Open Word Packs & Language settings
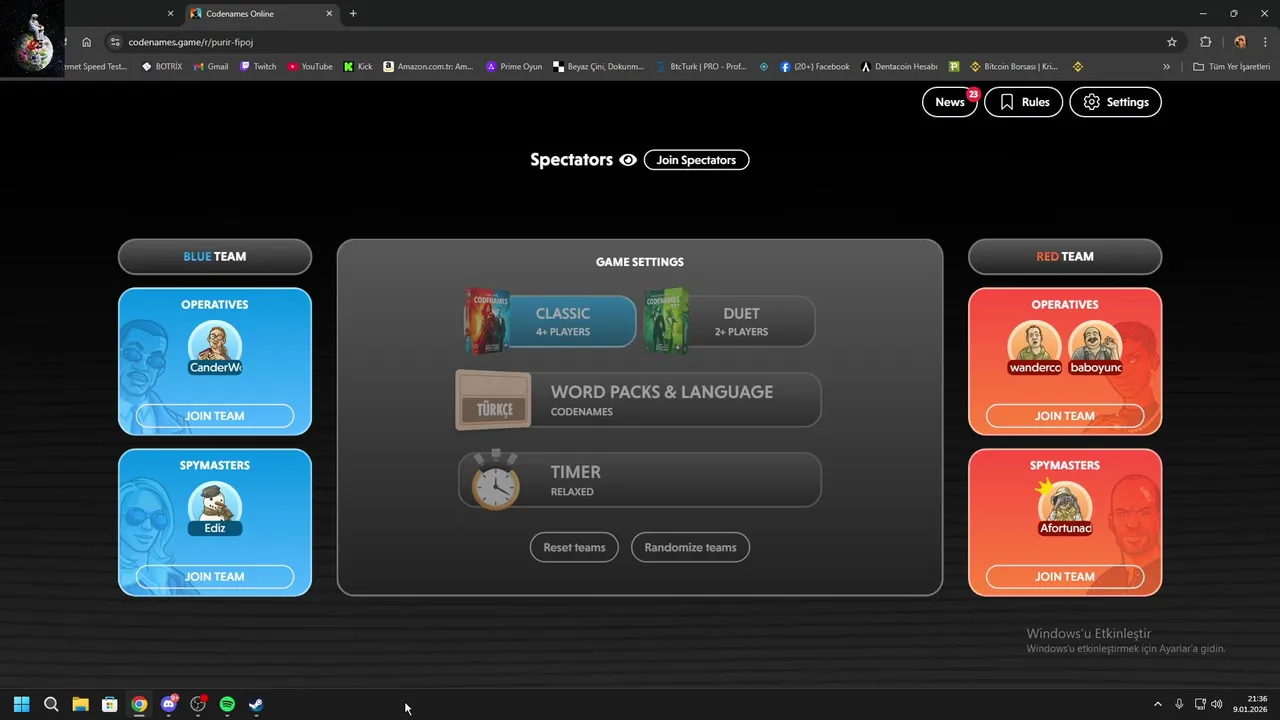 638,400
